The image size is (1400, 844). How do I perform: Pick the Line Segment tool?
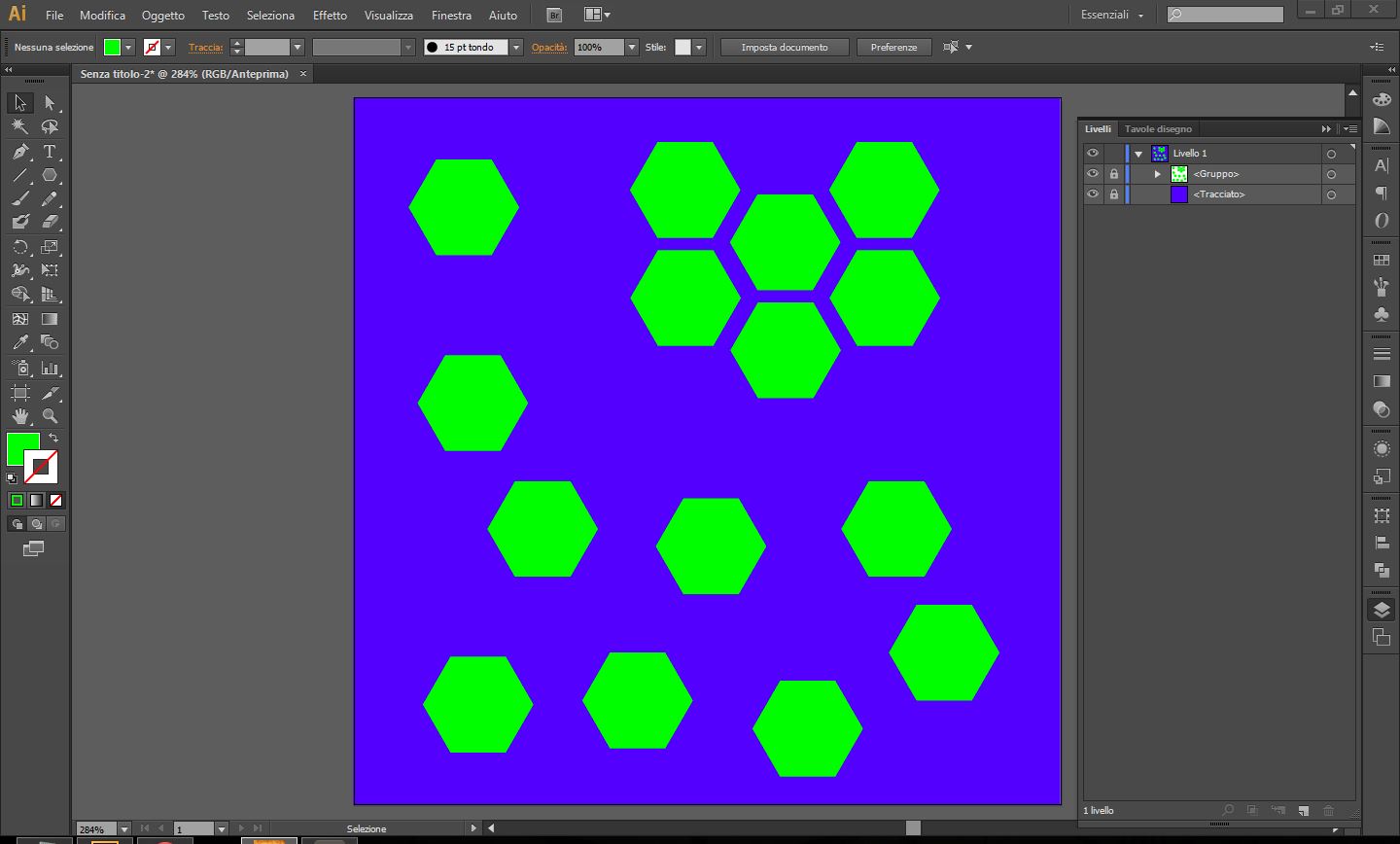[x=19, y=176]
